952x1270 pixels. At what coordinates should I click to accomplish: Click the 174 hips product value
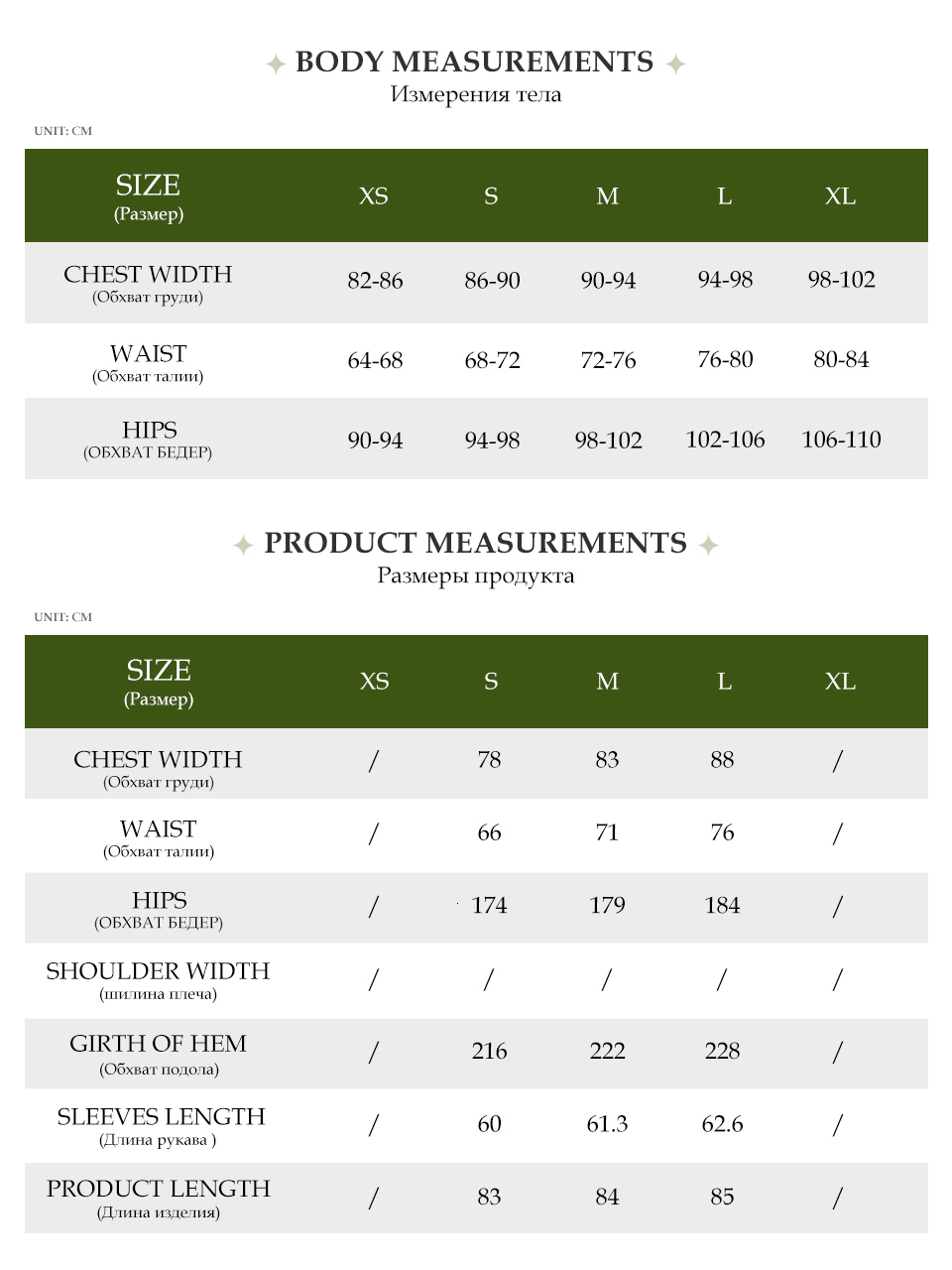pyautogui.click(x=489, y=906)
